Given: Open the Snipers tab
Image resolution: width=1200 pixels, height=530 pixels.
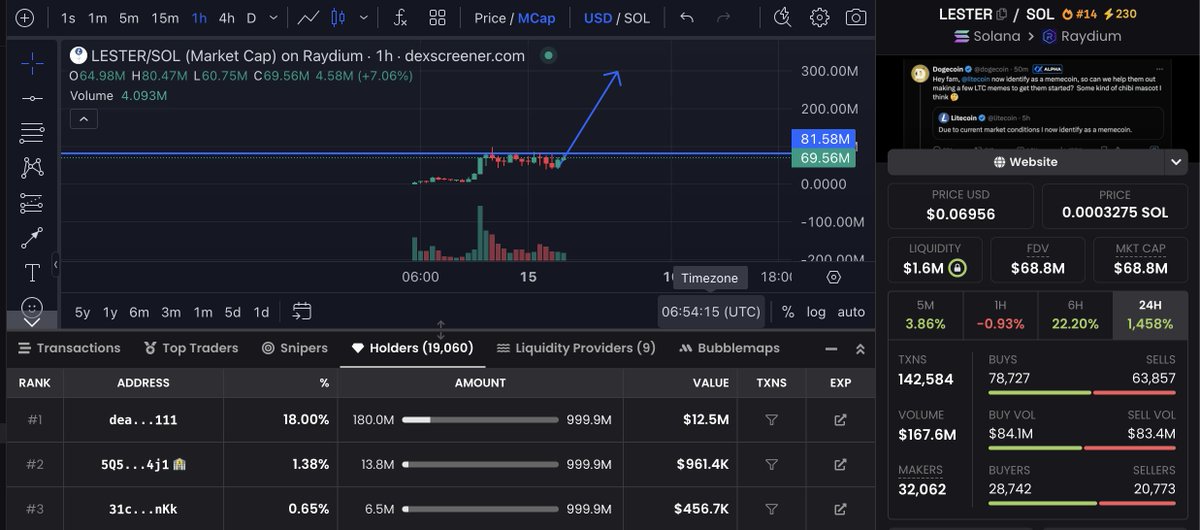Looking at the screenshot, I should click(295, 348).
